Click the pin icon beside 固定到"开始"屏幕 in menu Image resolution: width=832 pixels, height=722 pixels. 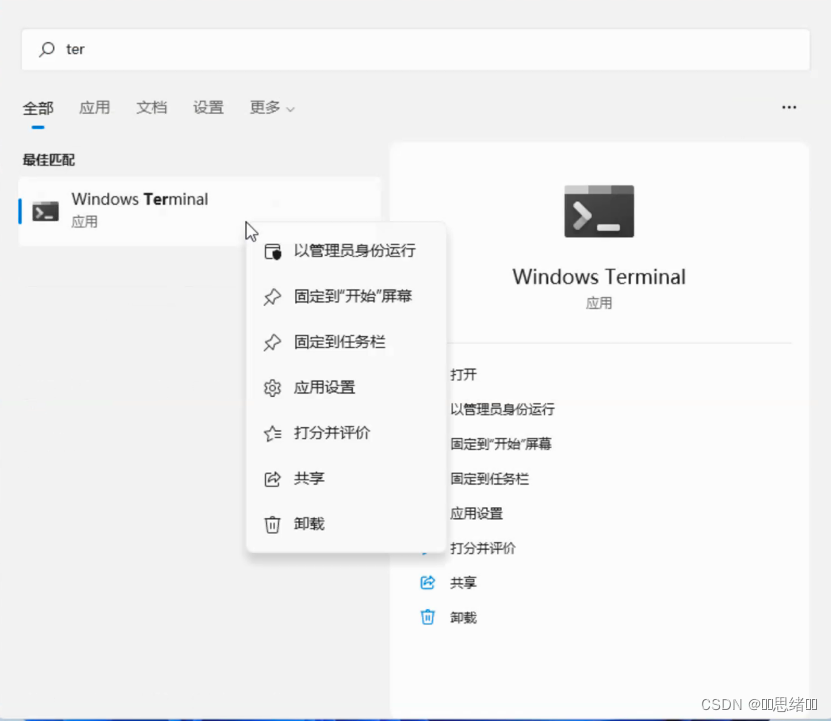272,297
